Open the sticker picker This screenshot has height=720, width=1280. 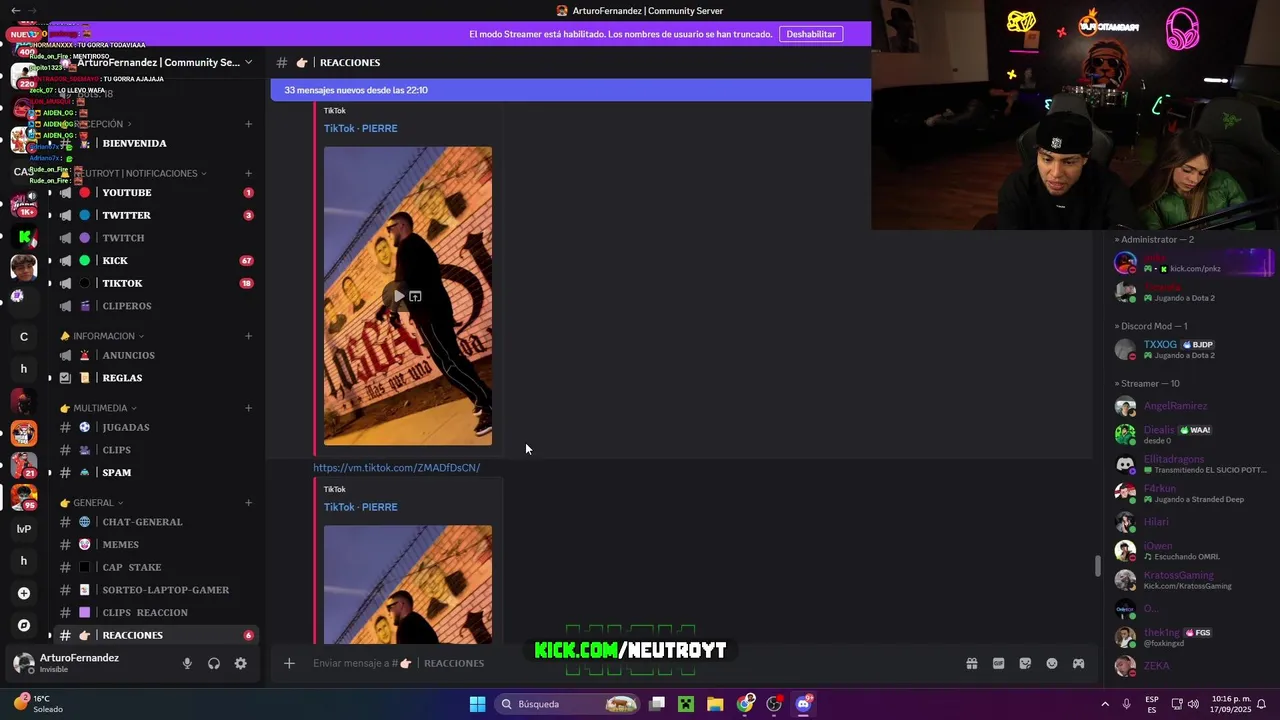[1025, 663]
